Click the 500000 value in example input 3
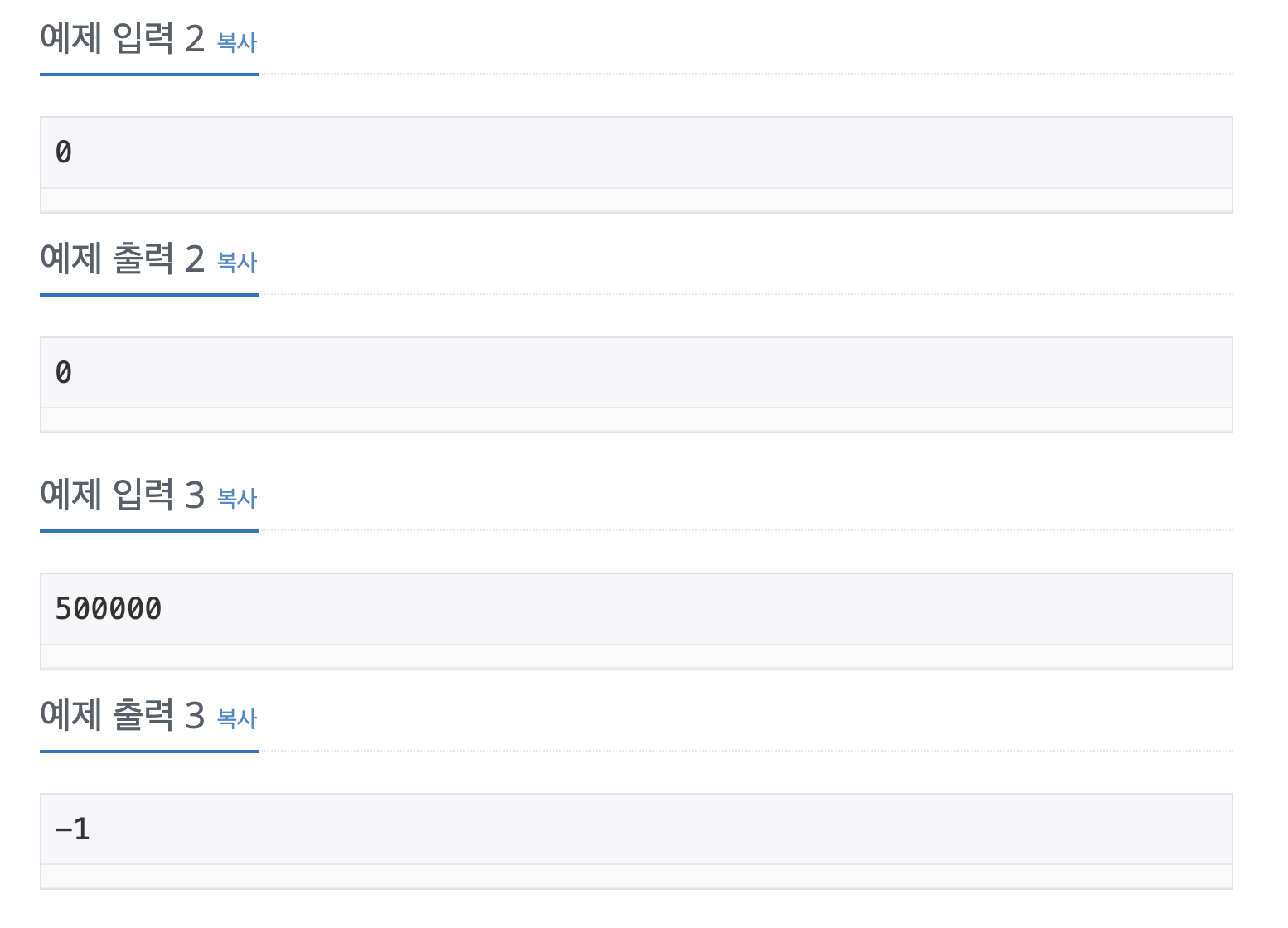This screenshot has width=1288, height=928. [x=109, y=609]
